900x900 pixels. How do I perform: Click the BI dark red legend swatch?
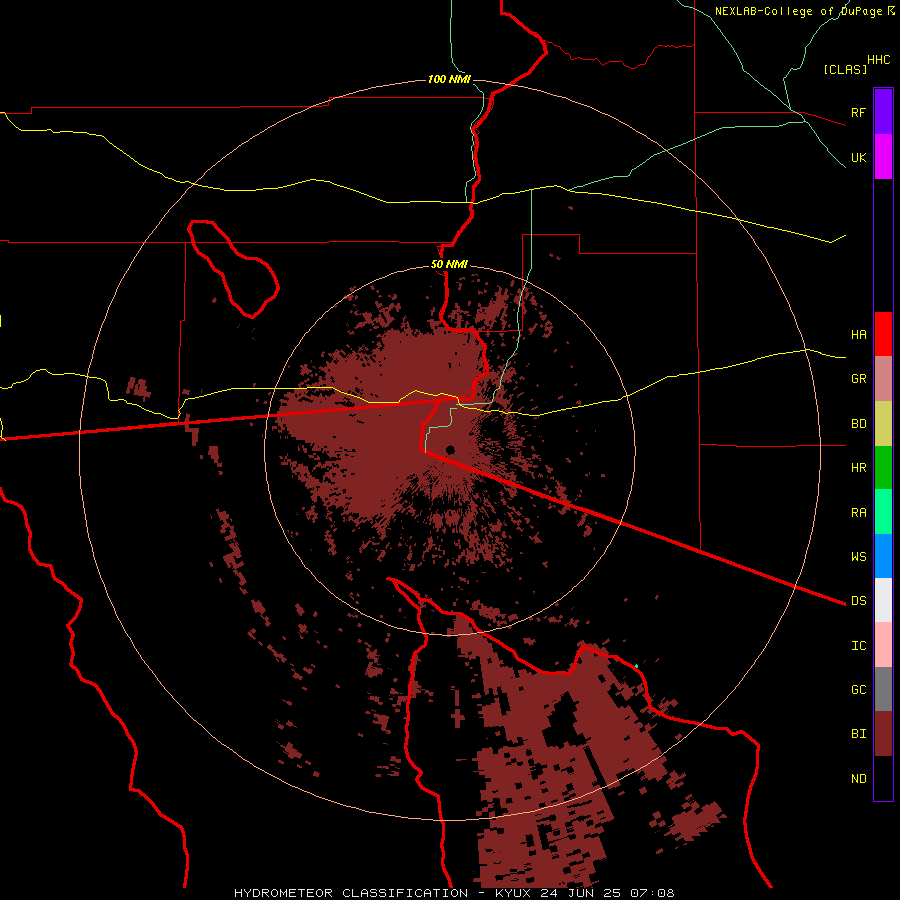click(x=883, y=734)
